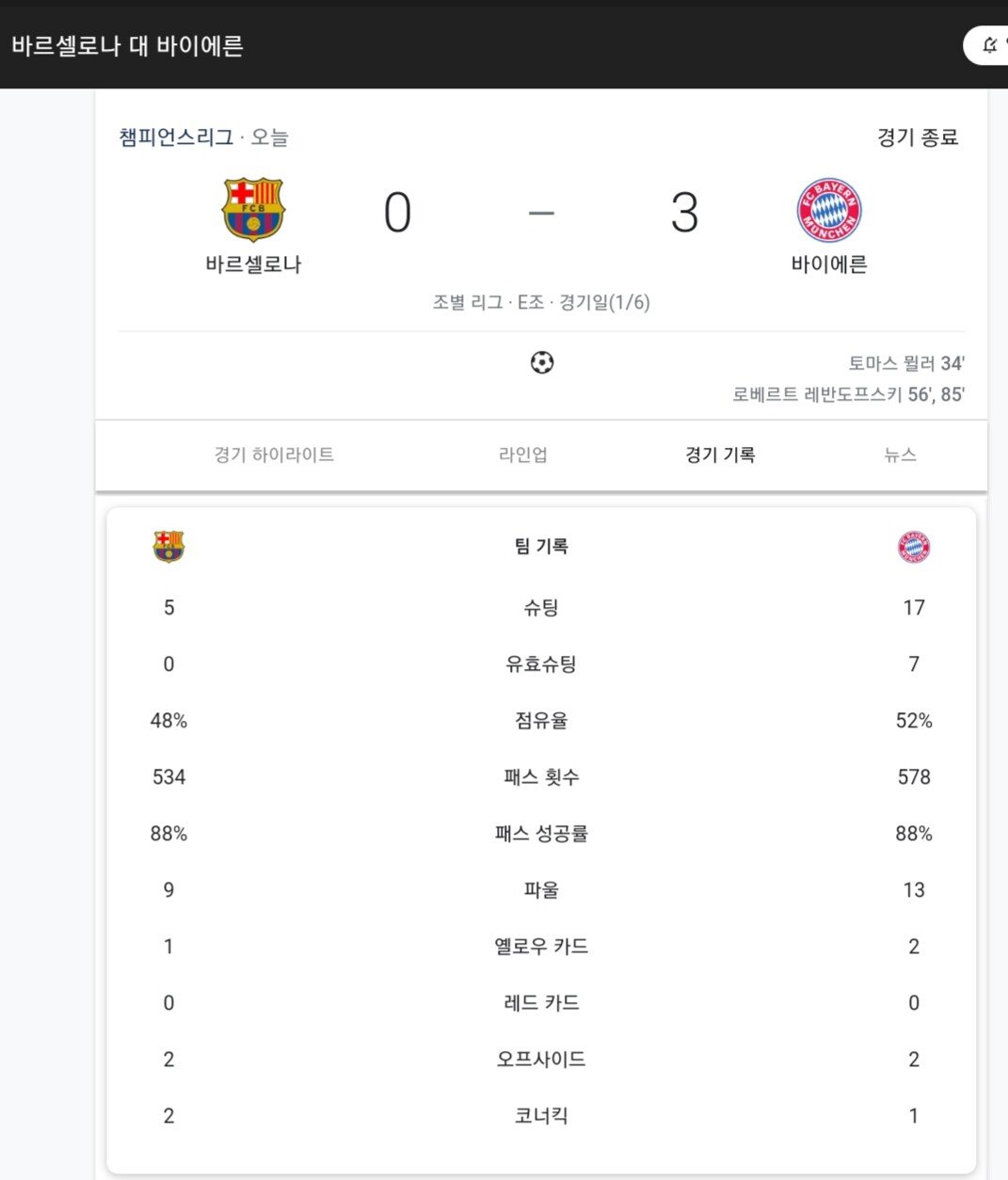The image size is (1008, 1180).
Task: Open the 경기 하이라이트 tab
Action: 274,455
